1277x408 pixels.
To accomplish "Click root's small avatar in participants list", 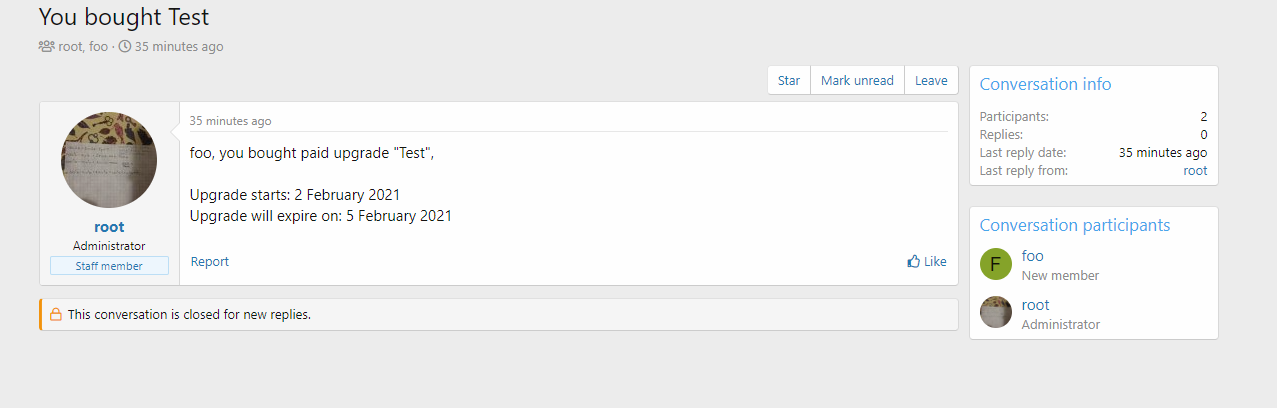I will pyautogui.click(x=996, y=313).
